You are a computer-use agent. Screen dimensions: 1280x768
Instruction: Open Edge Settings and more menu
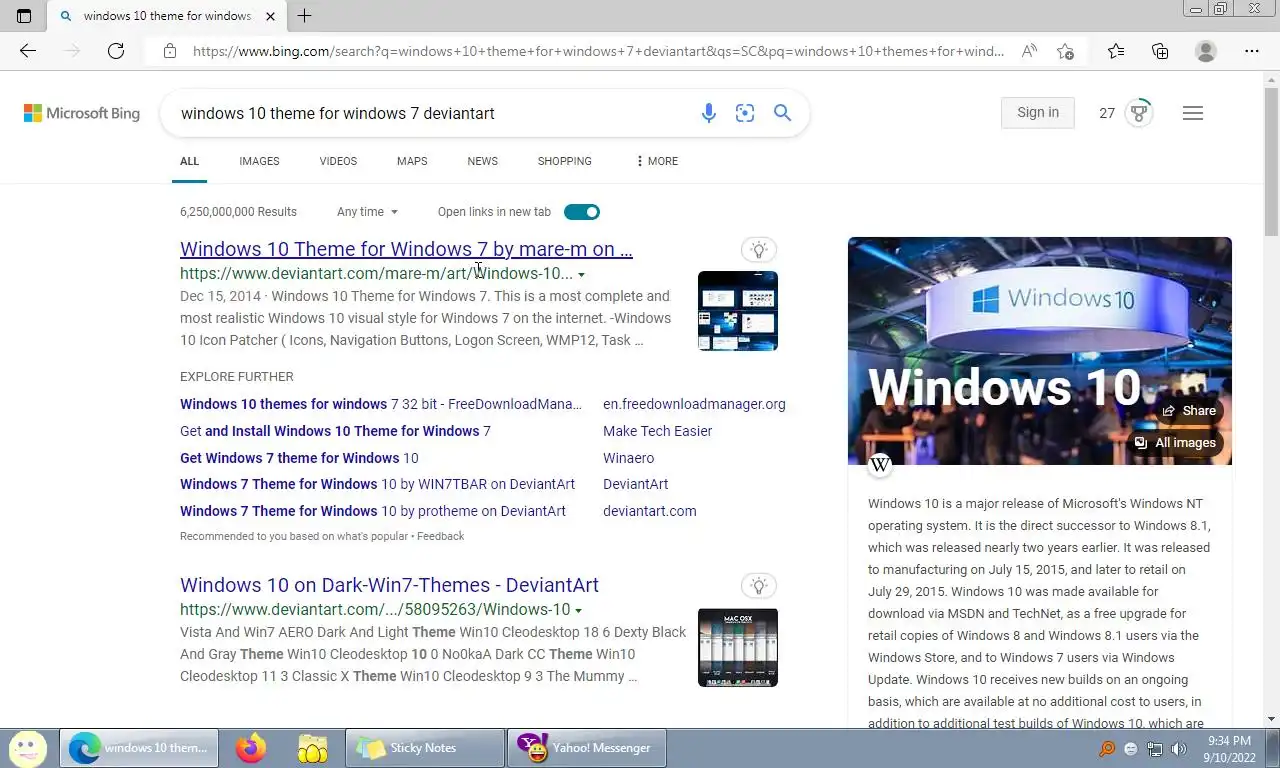pyautogui.click(x=1252, y=51)
